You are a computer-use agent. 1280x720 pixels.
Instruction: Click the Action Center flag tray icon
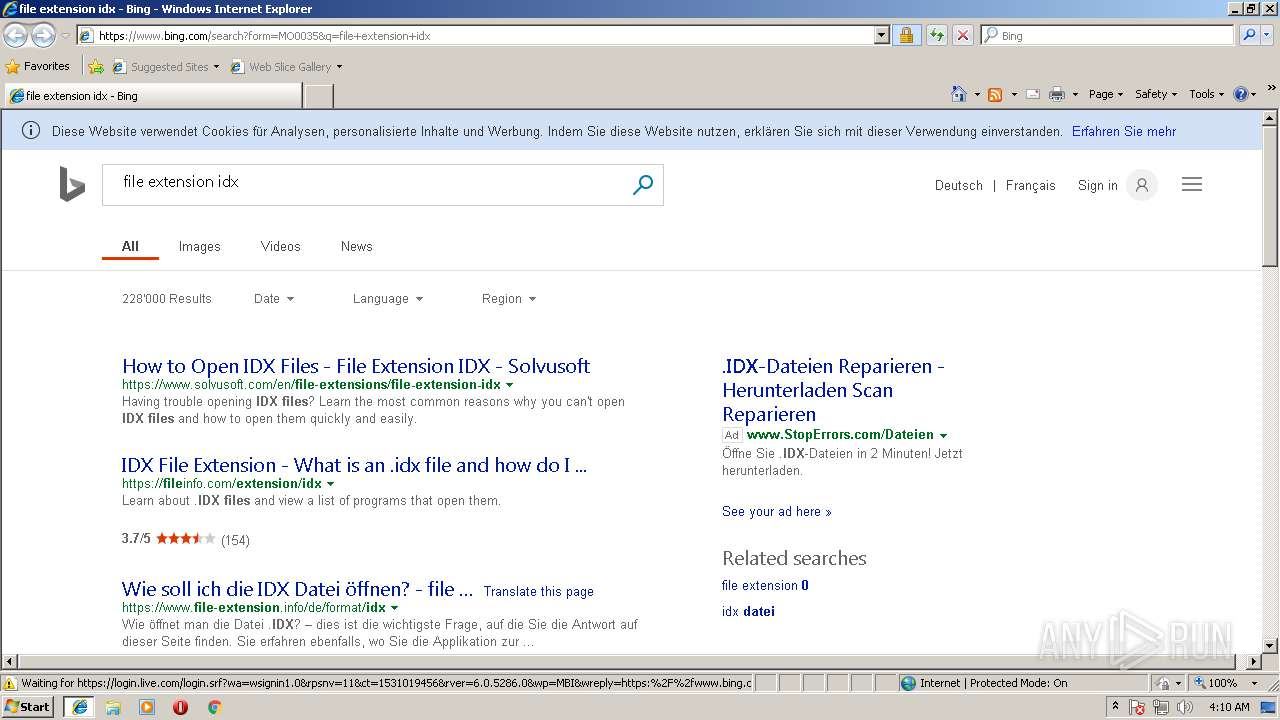coord(1137,707)
